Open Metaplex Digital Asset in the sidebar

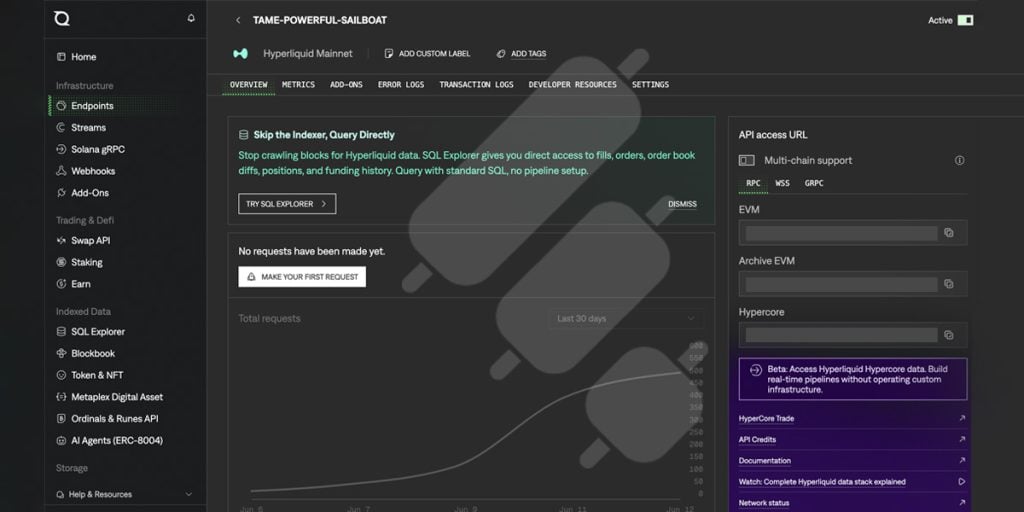click(x=110, y=397)
